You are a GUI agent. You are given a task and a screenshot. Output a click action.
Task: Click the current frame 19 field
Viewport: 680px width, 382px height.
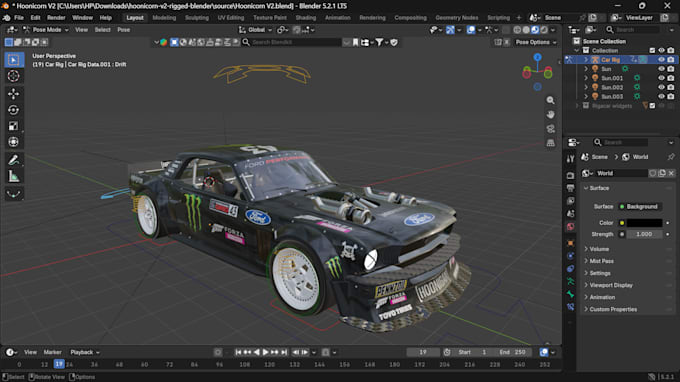[x=423, y=352]
